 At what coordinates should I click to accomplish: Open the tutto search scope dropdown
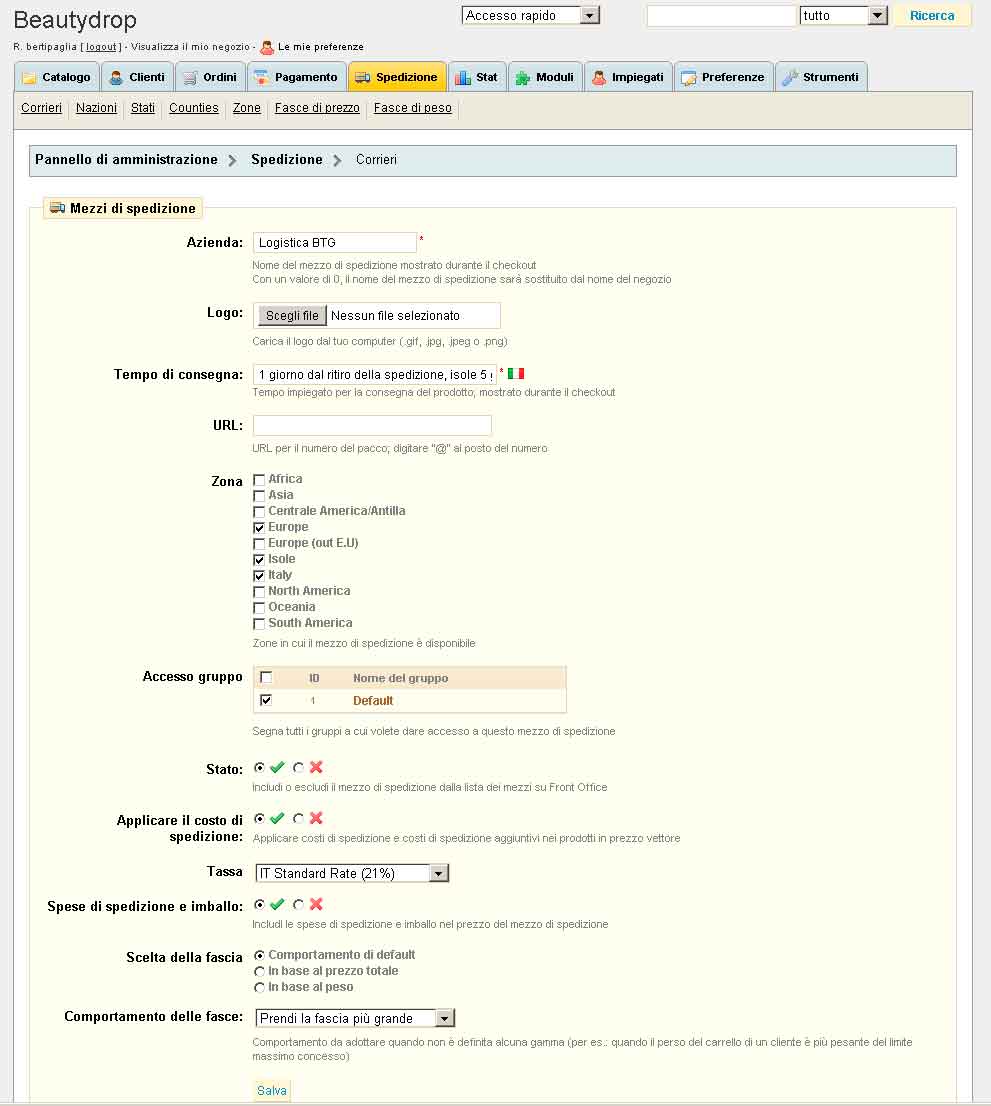tap(843, 16)
